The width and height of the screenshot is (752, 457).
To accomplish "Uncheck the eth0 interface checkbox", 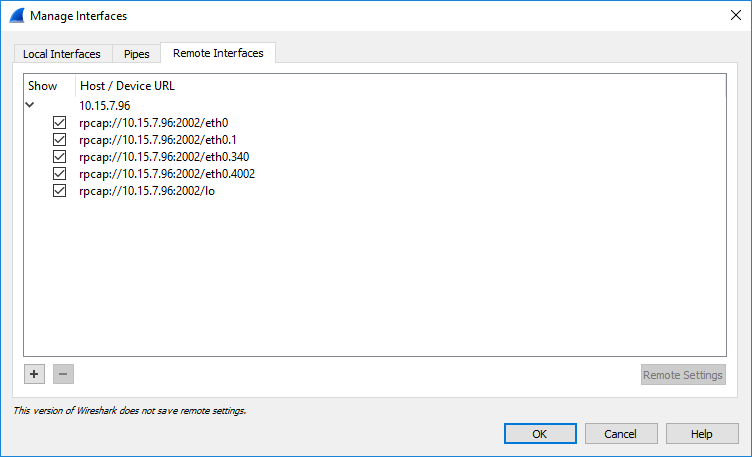I will click(x=59, y=123).
